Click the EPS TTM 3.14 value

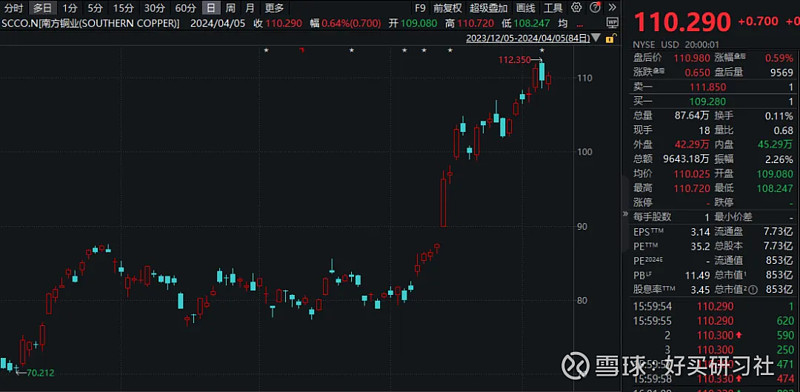pyautogui.click(x=701, y=232)
